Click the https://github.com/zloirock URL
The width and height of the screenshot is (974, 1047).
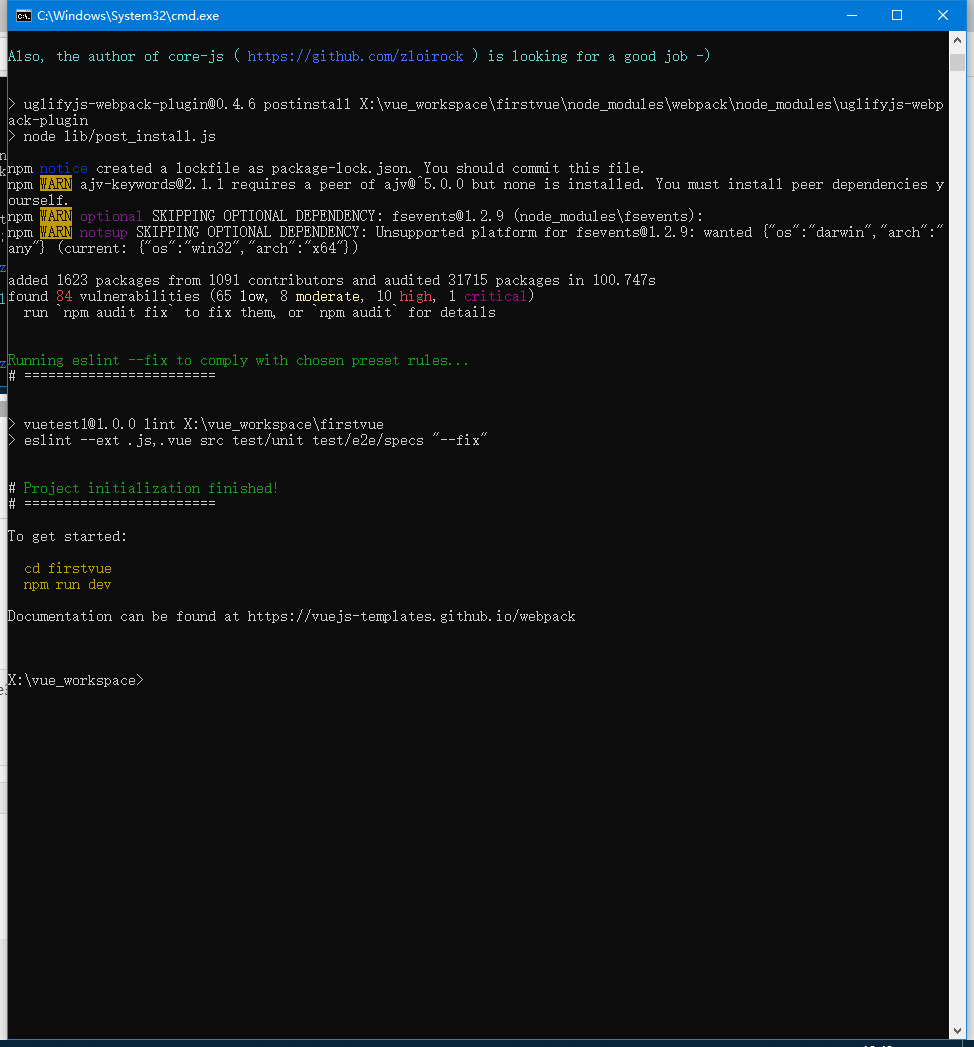tap(355, 57)
